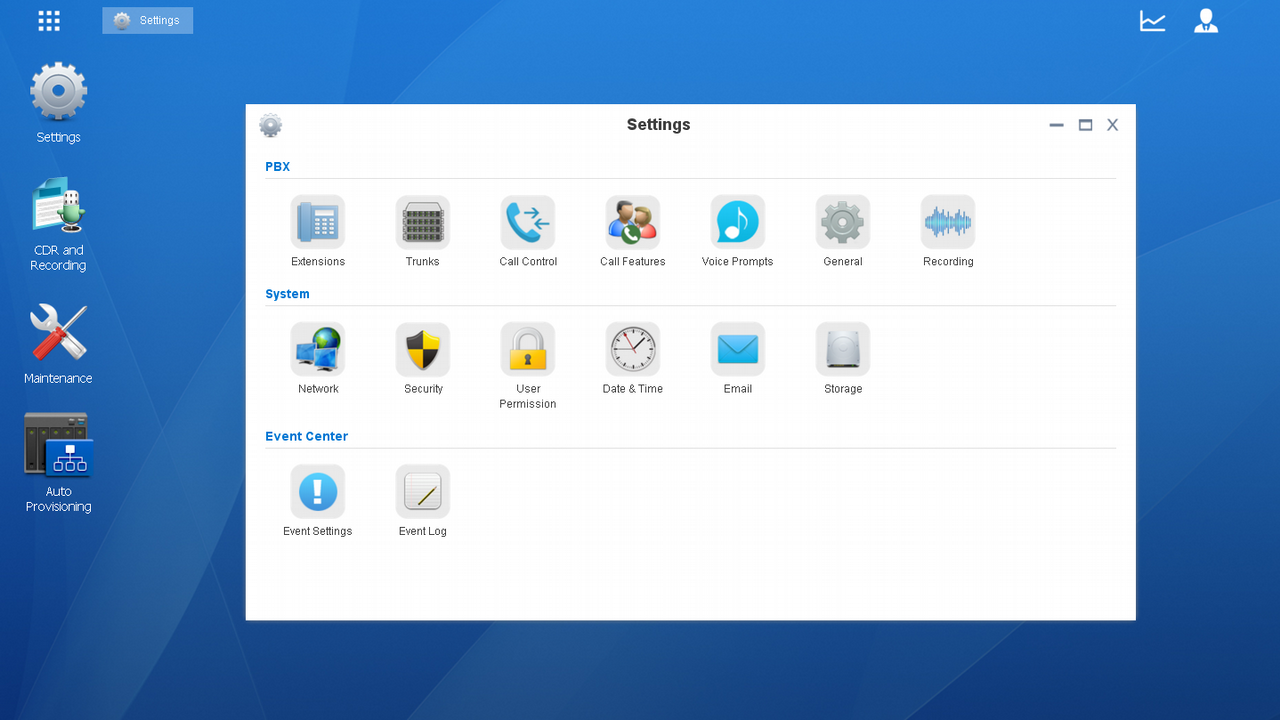Click the System section heading
The height and width of the screenshot is (720, 1280).
pyautogui.click(x=287, y=294)
